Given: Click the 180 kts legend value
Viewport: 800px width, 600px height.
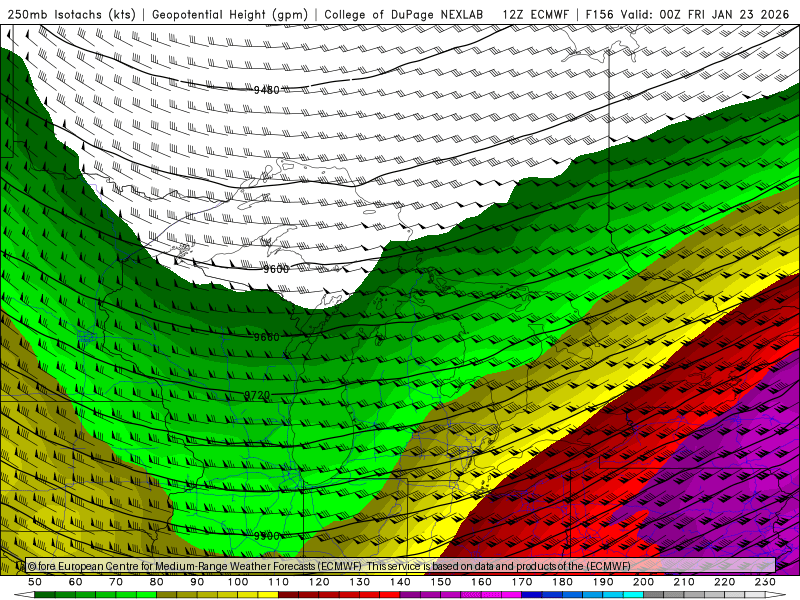Looking at the screenshot, I should pyautogui.click(x=562, y=582).
